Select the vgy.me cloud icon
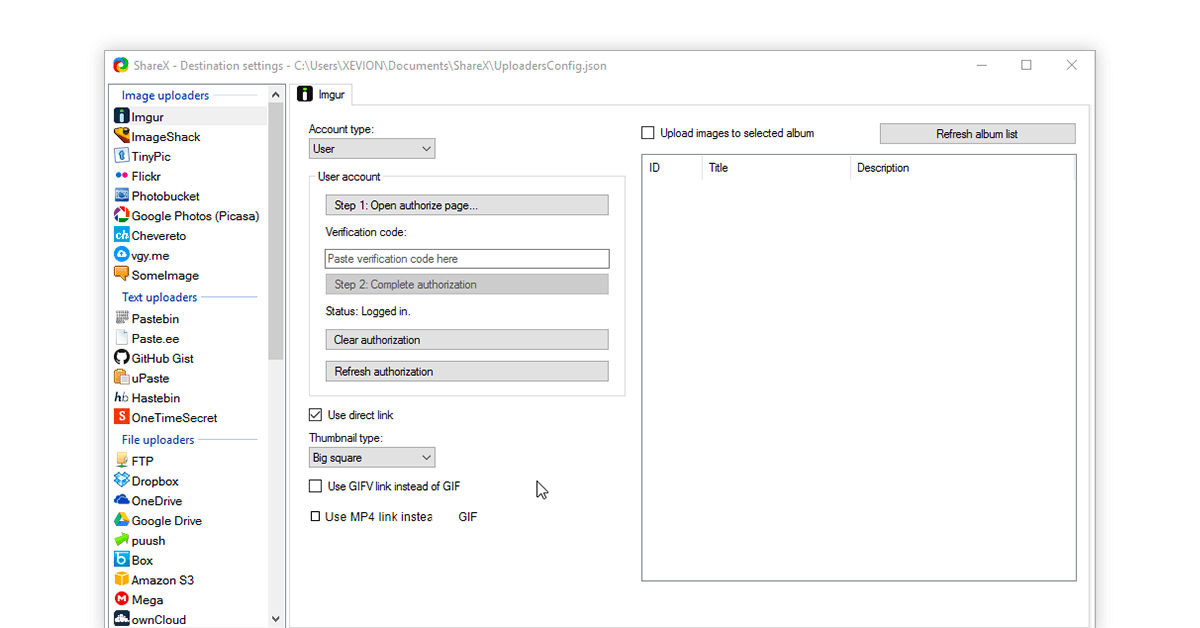 point(122,255)
